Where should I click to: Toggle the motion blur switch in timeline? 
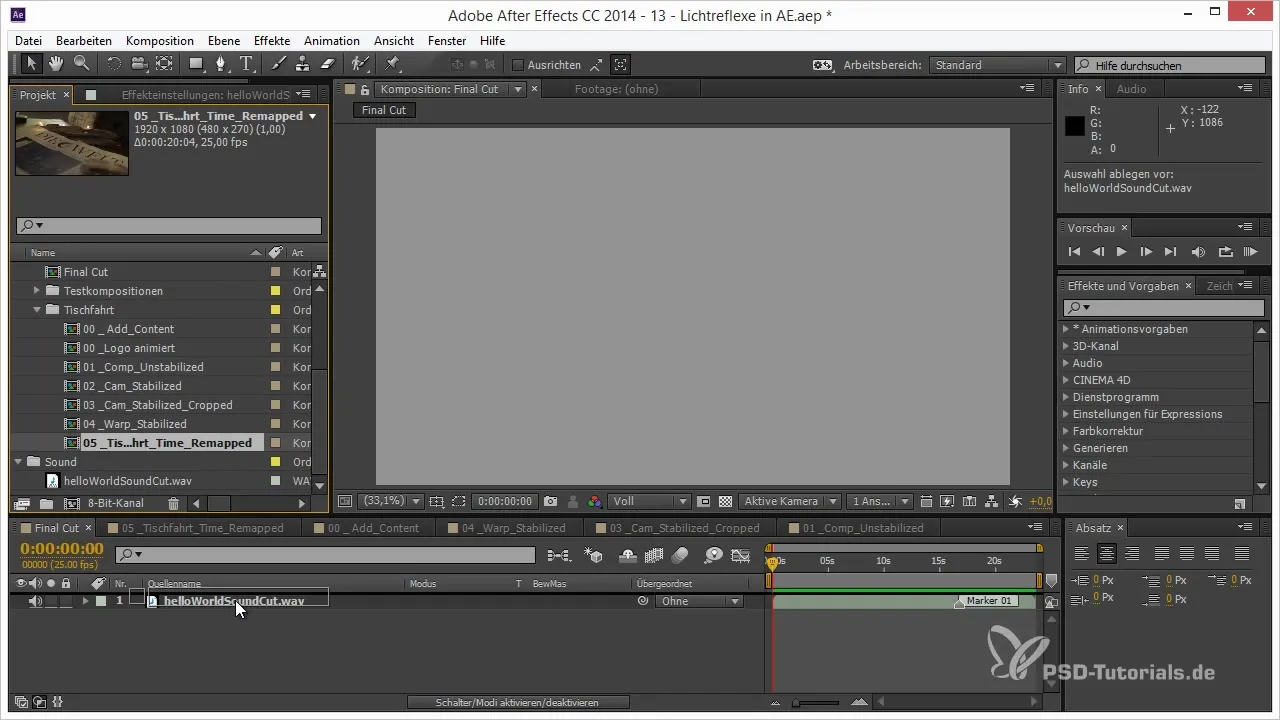[x=682, y=555]
